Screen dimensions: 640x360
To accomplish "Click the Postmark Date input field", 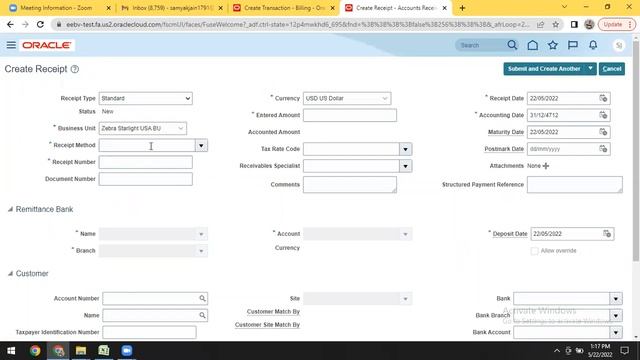I will tap(562, 149).
